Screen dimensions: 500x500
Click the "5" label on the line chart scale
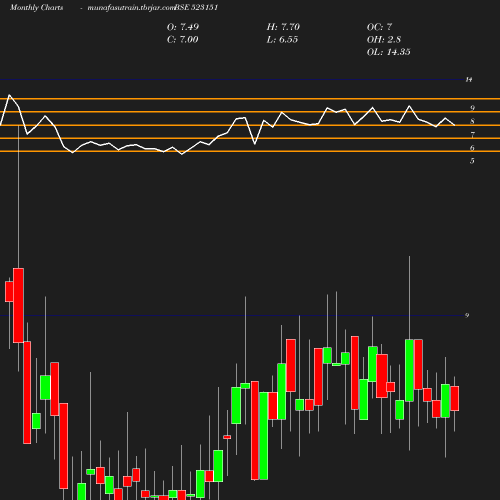click(472, 161)
